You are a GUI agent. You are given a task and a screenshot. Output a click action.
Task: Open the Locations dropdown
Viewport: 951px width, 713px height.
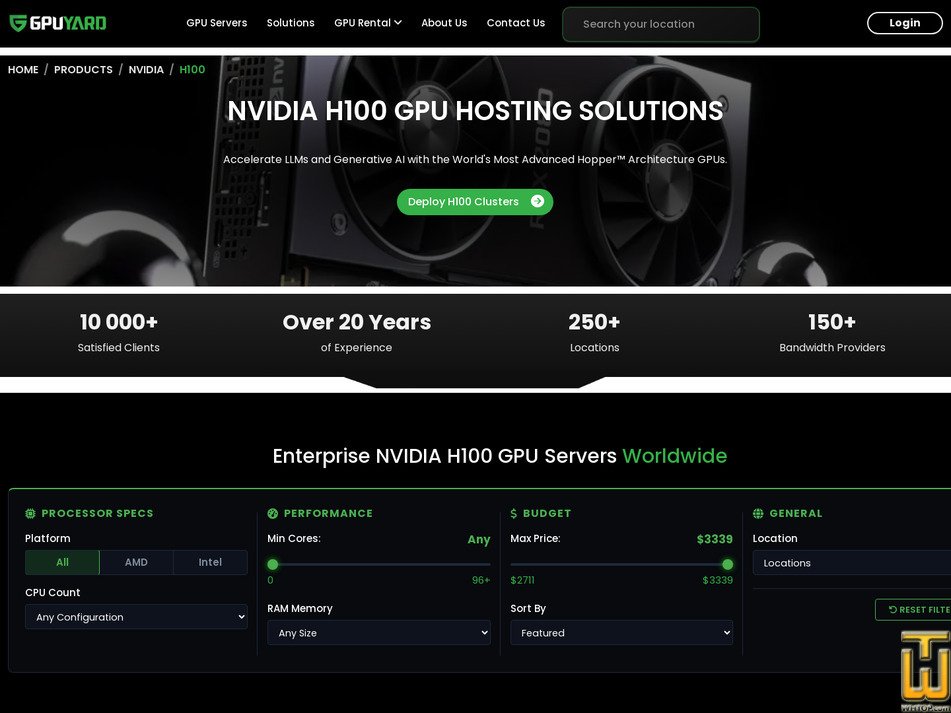pyautogui.click(x=852, y=563)
